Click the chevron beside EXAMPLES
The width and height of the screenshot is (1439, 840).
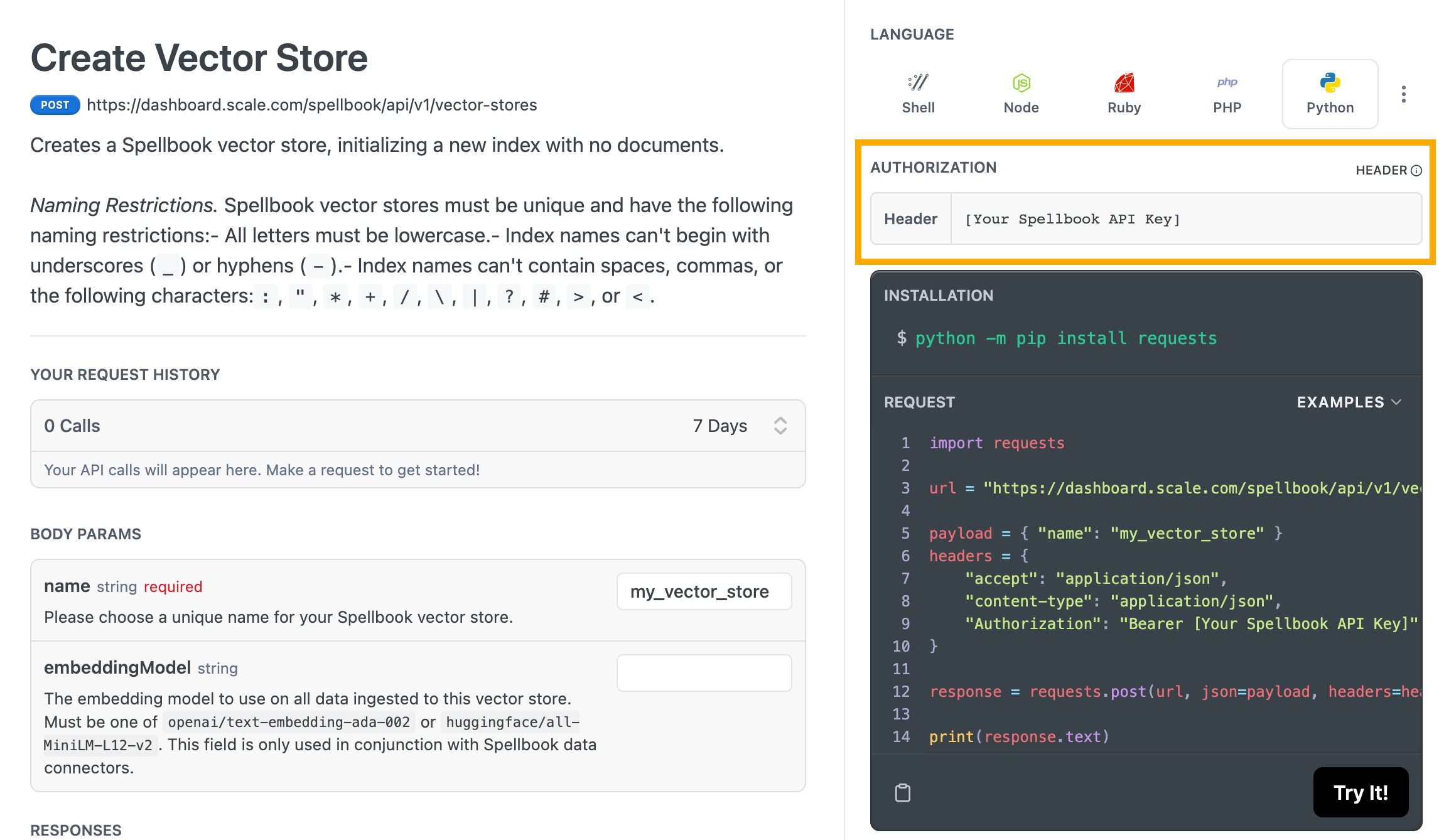coord(1397,402)
